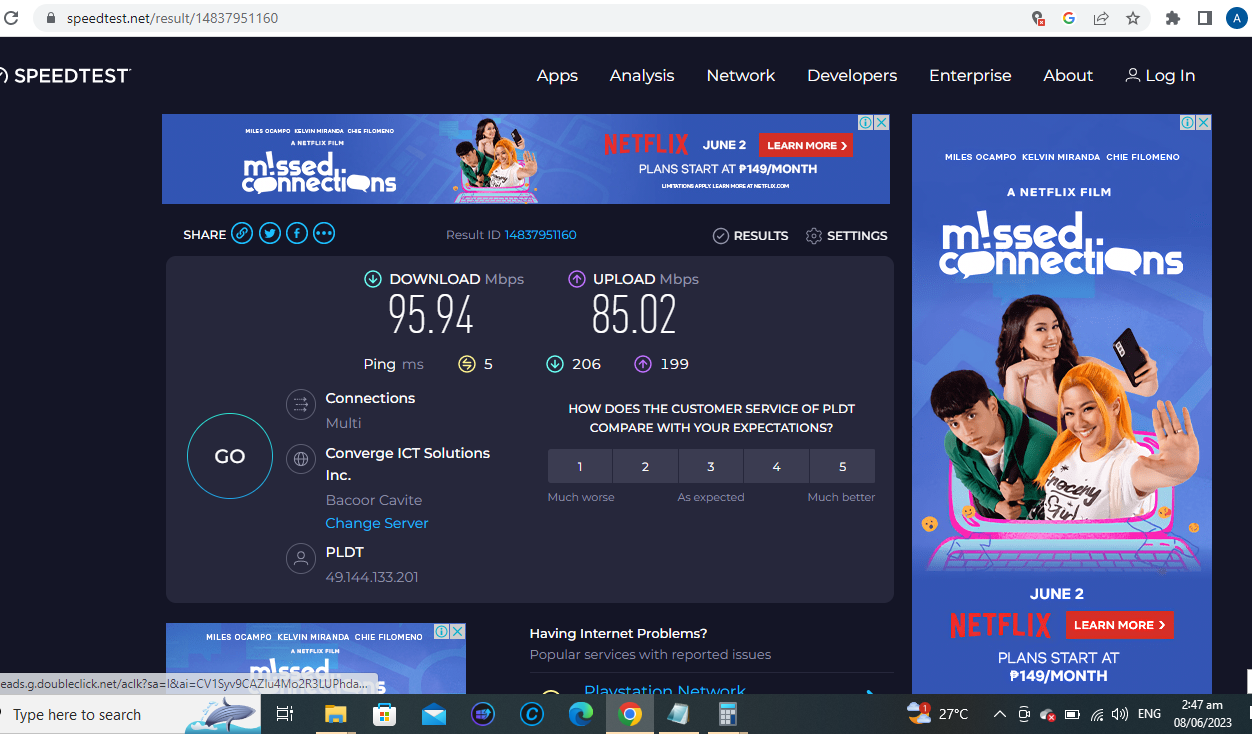Open the blocked location permission icon

pyautogui.click(x=1038, y=18)
